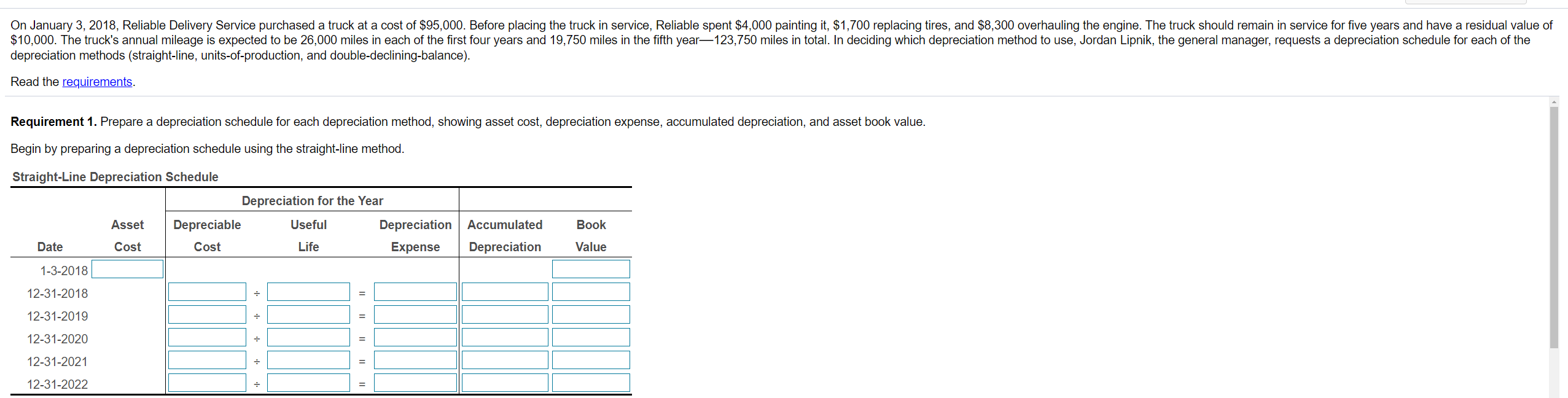Click the Depreciation Expense field for 12-31-2018

click(415, 291)
